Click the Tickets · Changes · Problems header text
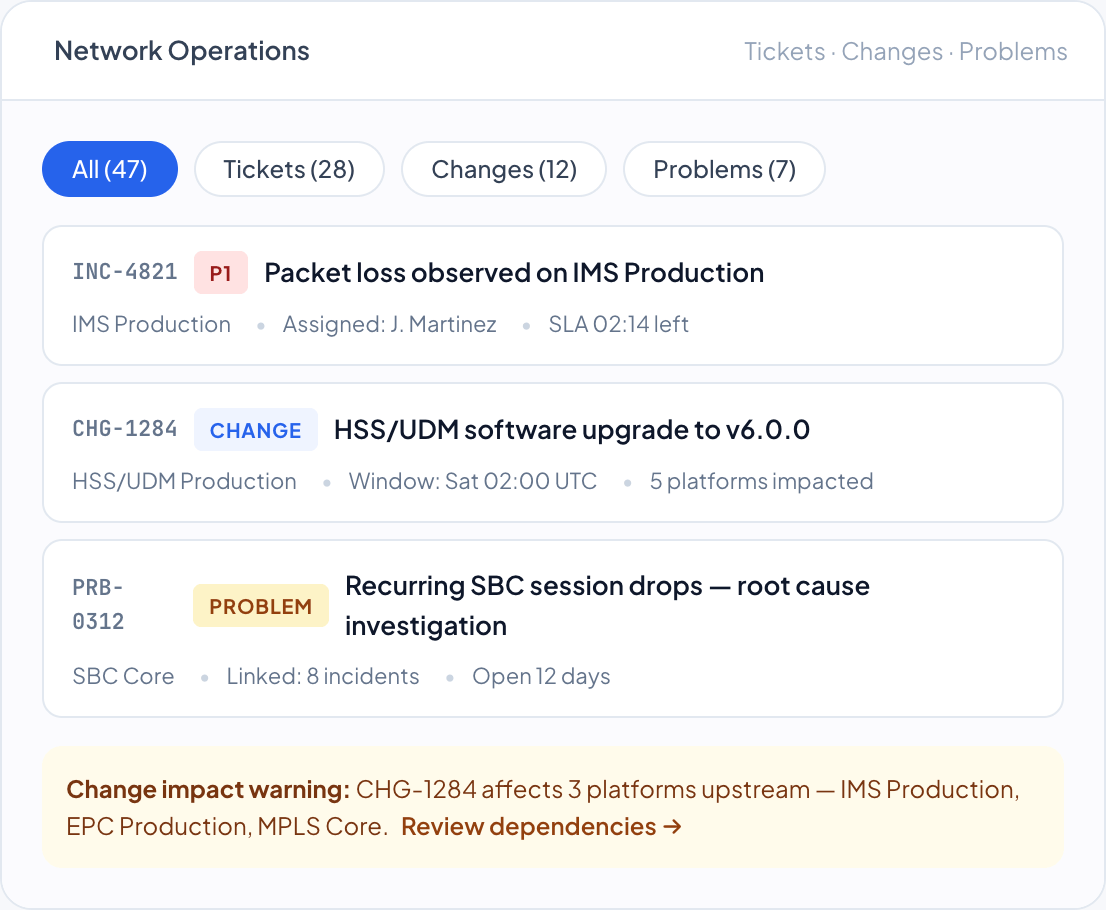The height and width of the screenshot is (910, 1106). (x=906, y=51)
